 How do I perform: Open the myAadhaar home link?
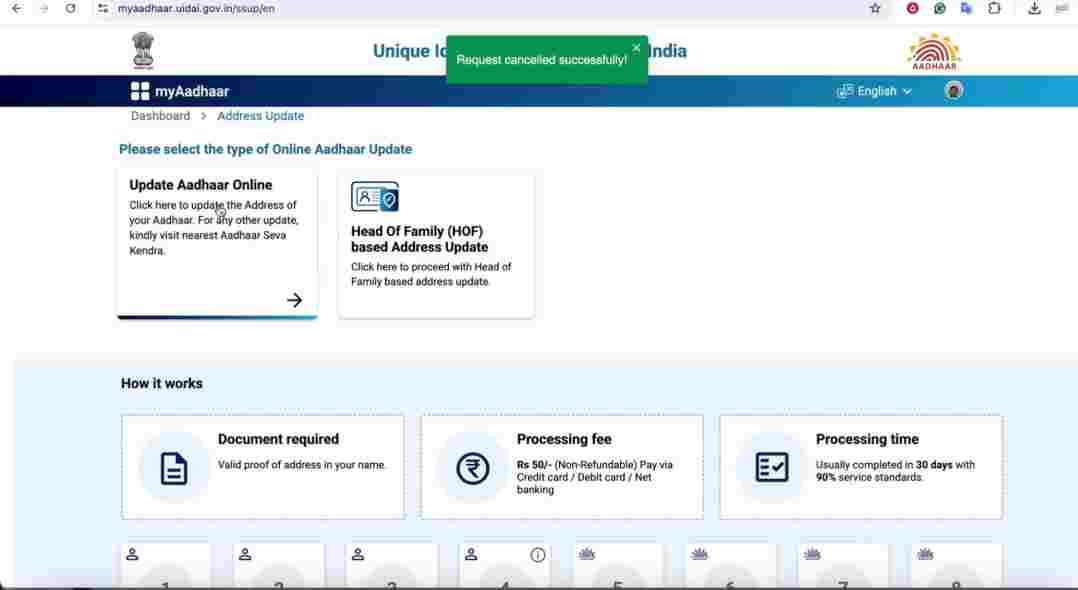192,91
